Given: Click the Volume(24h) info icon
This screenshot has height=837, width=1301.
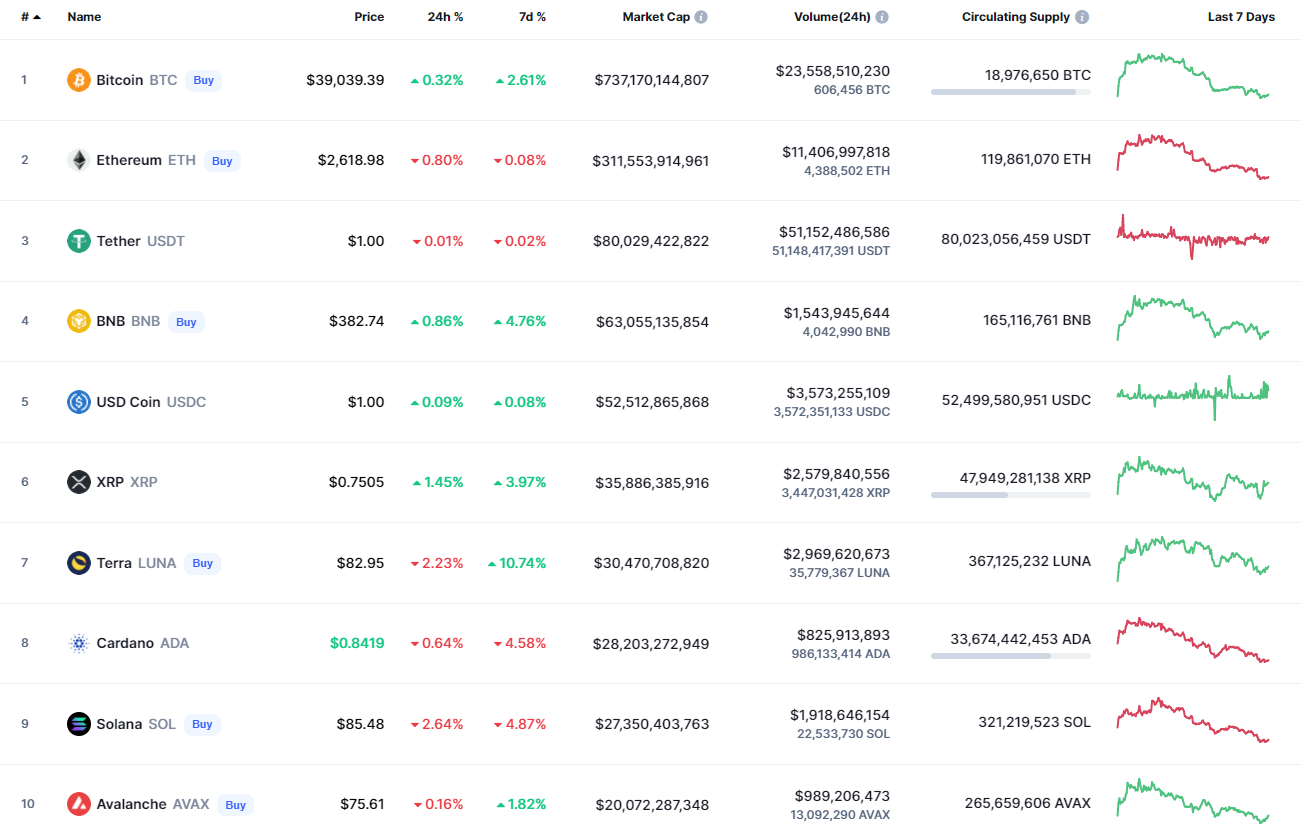Looking at the screenshot, I should [x=882, y=17].
